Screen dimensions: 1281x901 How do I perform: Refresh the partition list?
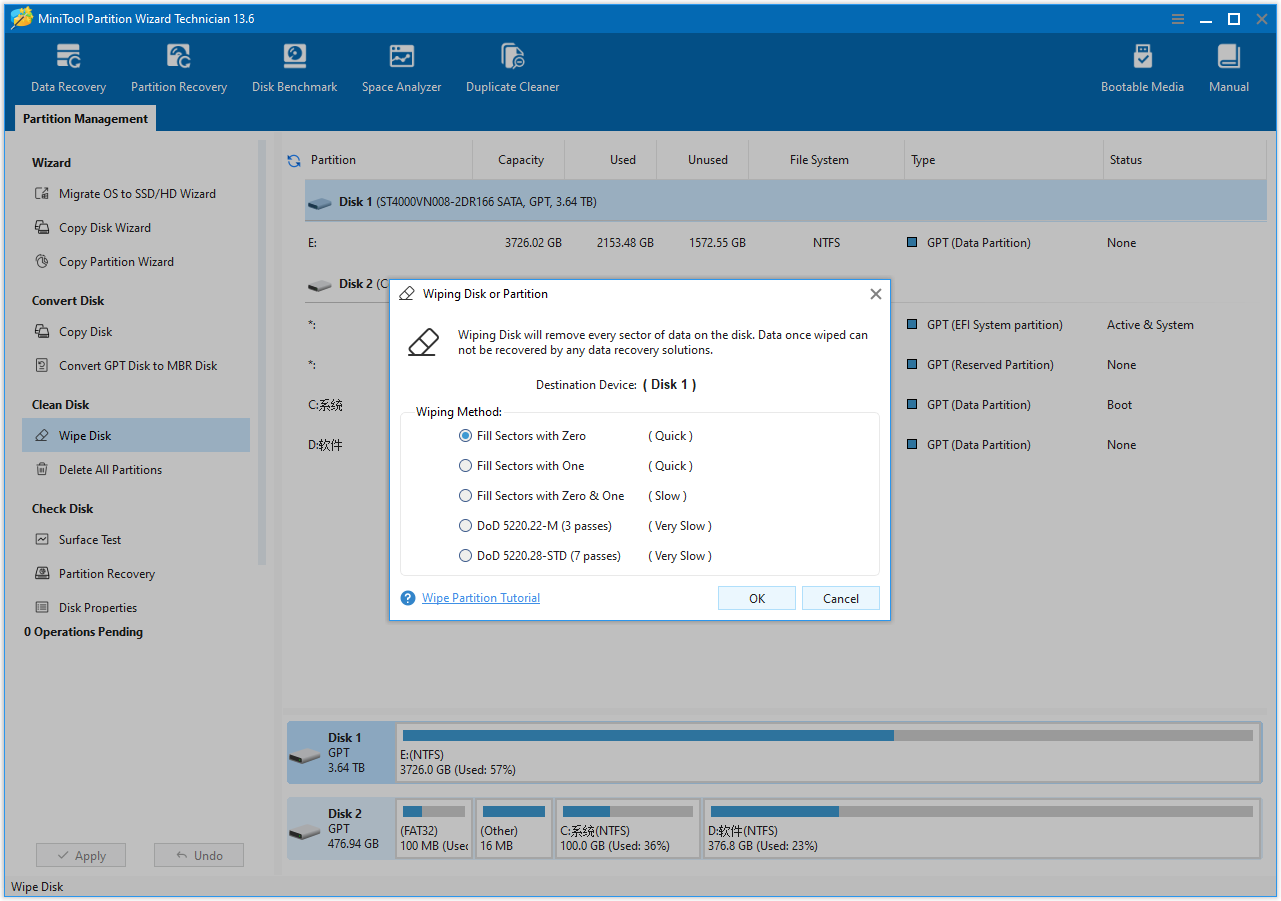(x=293, y=159)
